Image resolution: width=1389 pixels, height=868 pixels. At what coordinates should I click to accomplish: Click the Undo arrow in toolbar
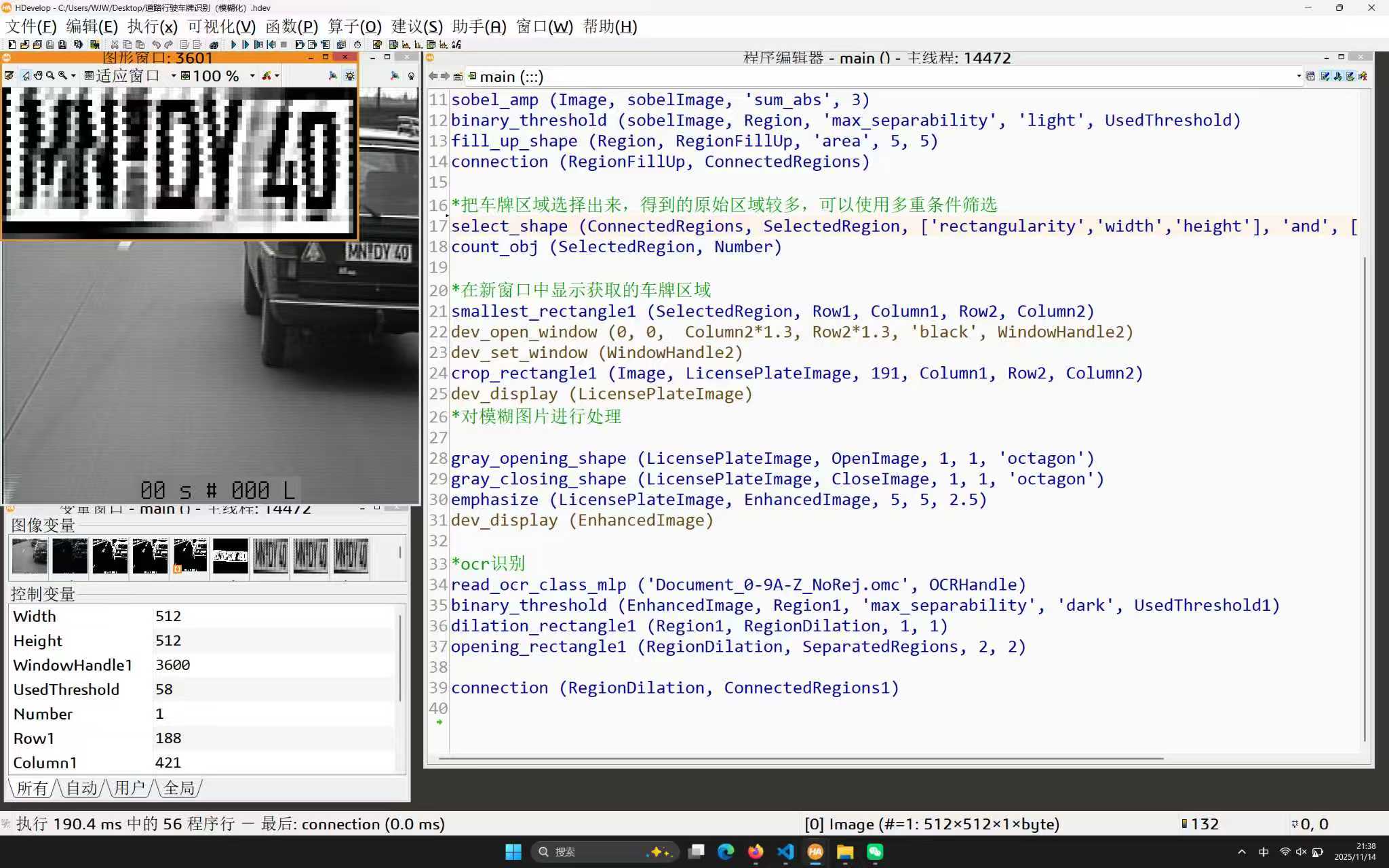156,45
